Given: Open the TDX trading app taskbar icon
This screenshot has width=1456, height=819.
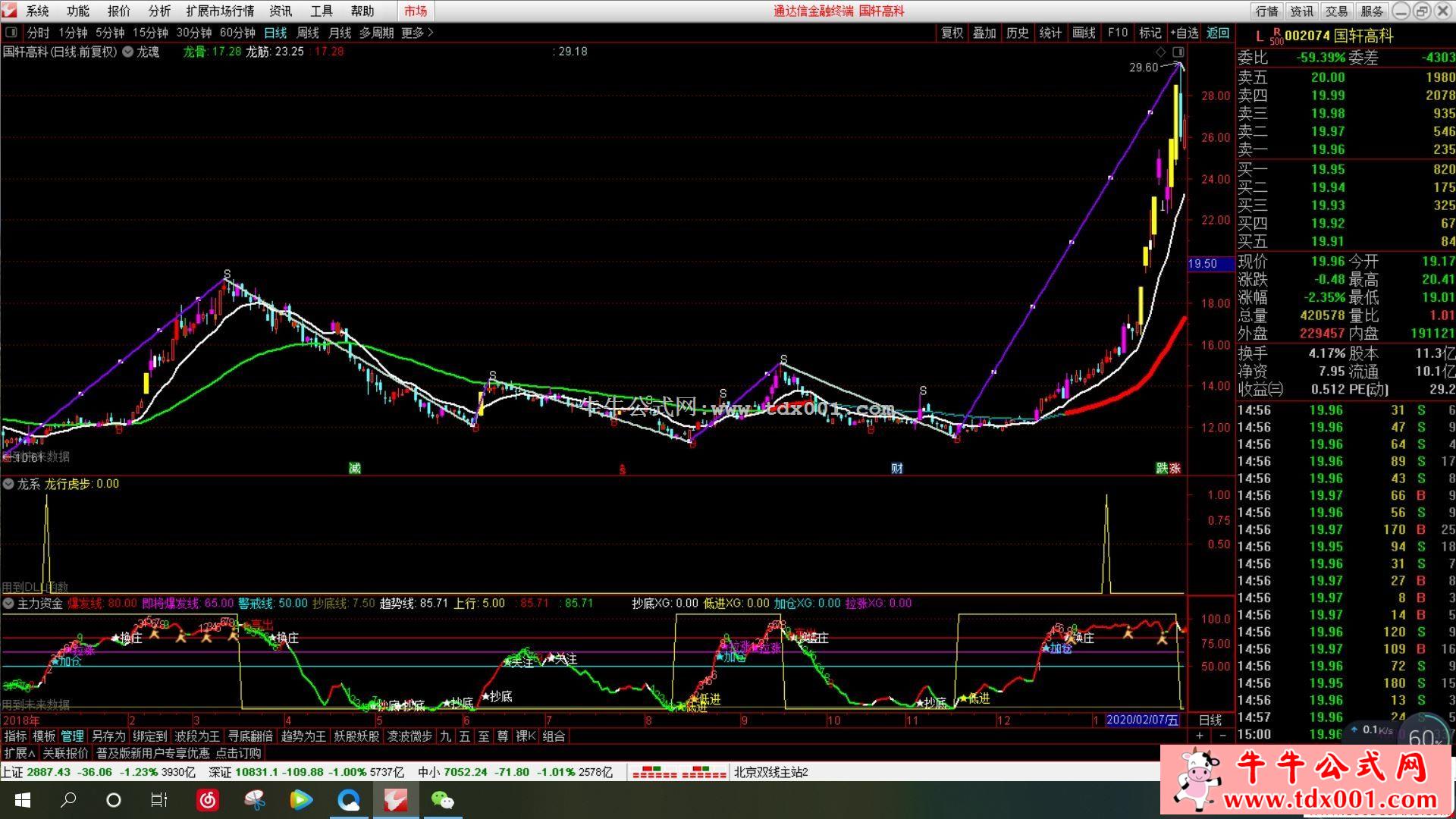Looking at the screenshot, I should pyautogui.click(x=396, y=800).
